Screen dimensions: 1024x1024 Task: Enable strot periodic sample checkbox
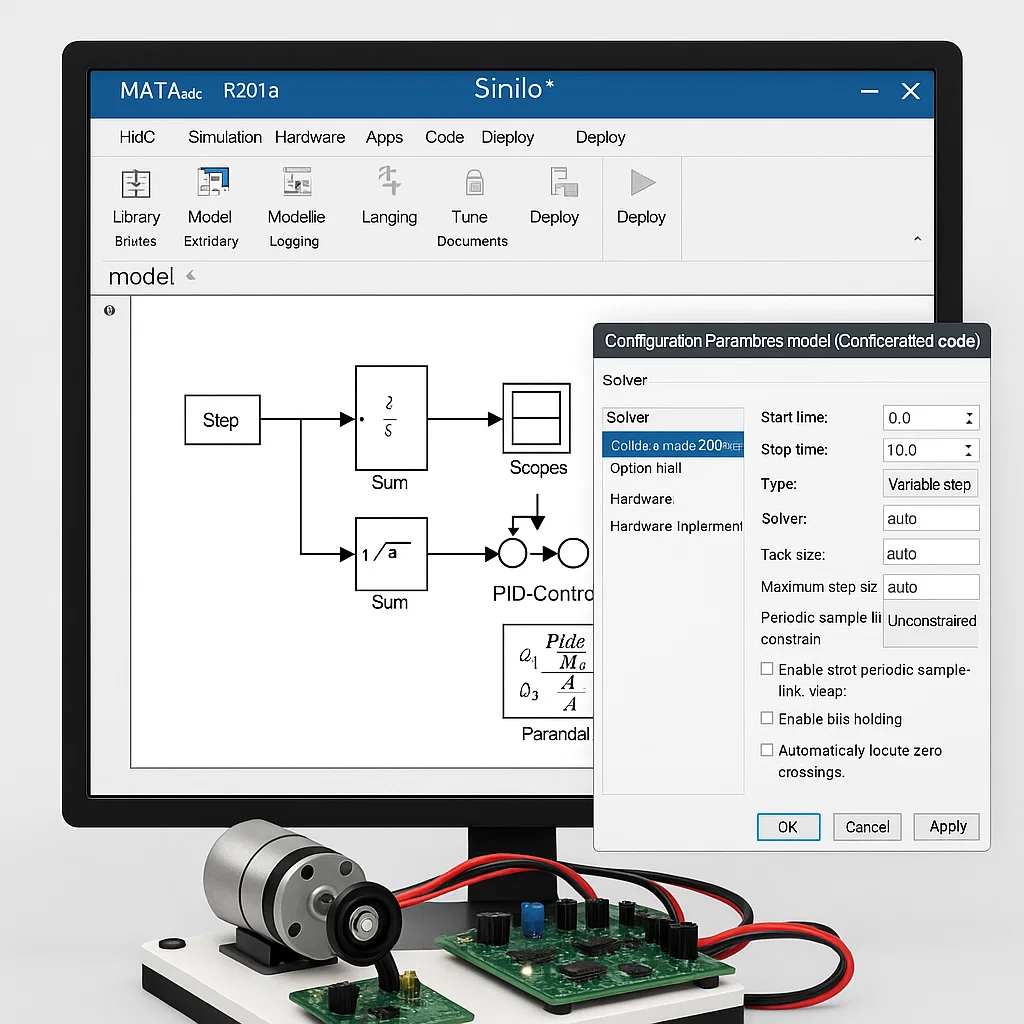click(x=767, y=669)
